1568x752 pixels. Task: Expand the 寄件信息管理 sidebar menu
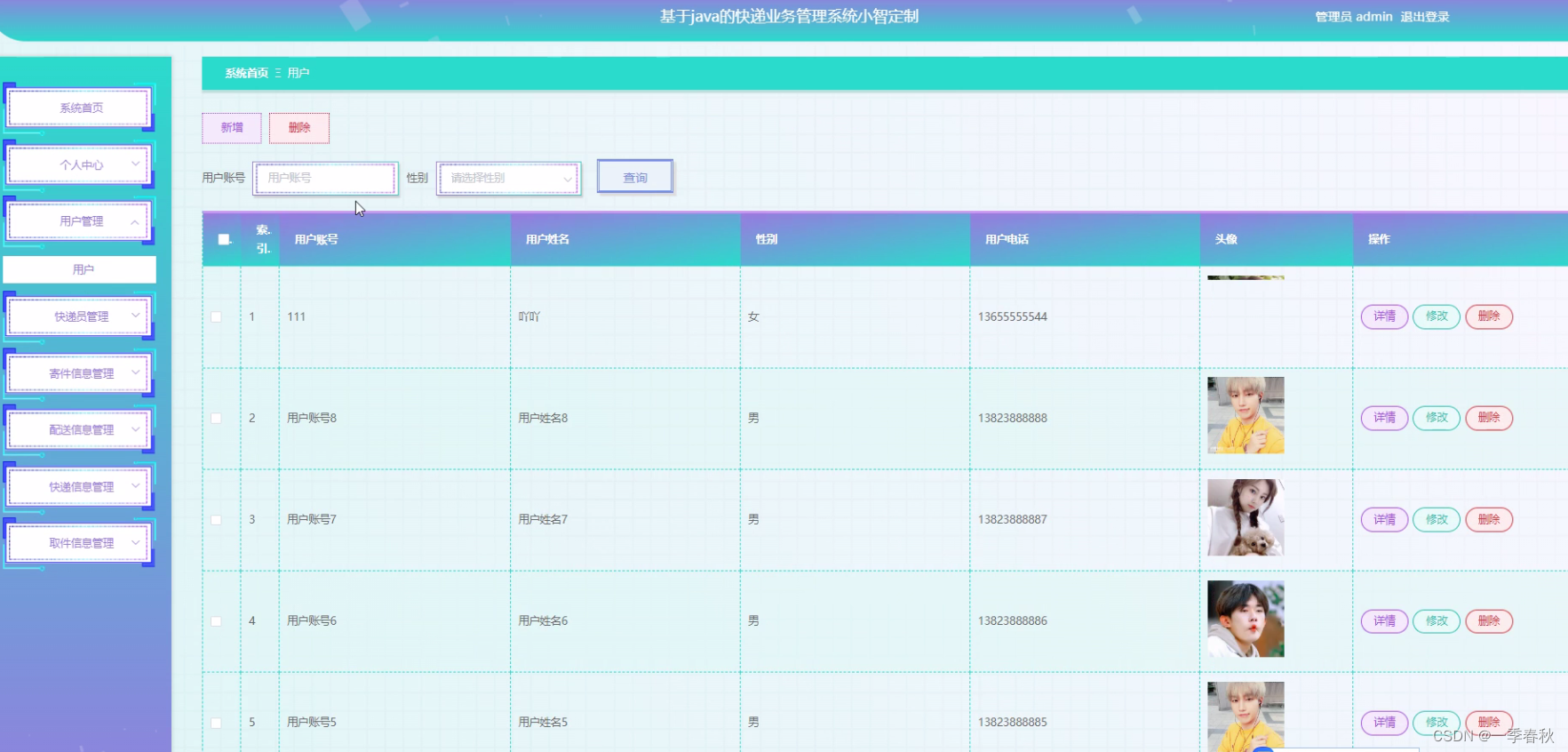pyautogui.click(x=79, y=373)
